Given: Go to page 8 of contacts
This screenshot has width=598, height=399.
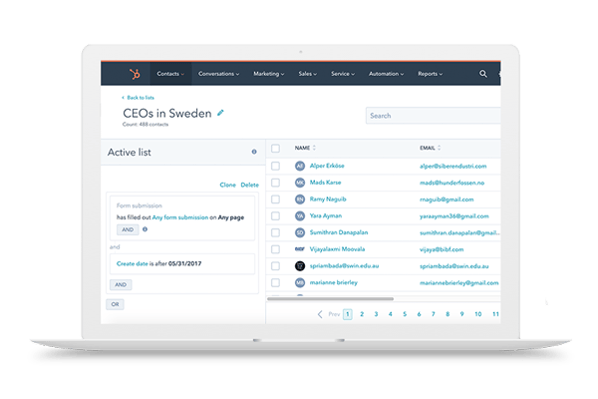Looking at the screenshot, I should [447, 314].
